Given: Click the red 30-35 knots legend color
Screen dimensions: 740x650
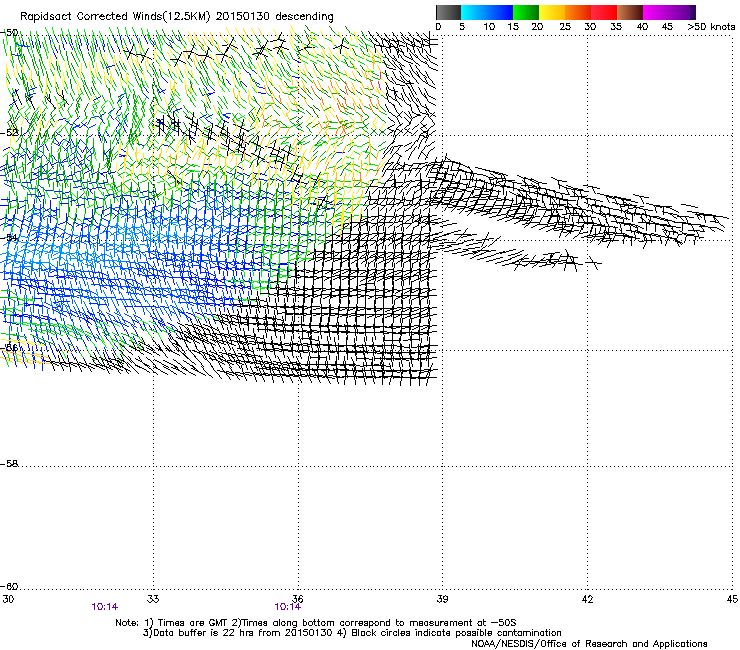Looking at the screenshot, I should coord(604,12).
